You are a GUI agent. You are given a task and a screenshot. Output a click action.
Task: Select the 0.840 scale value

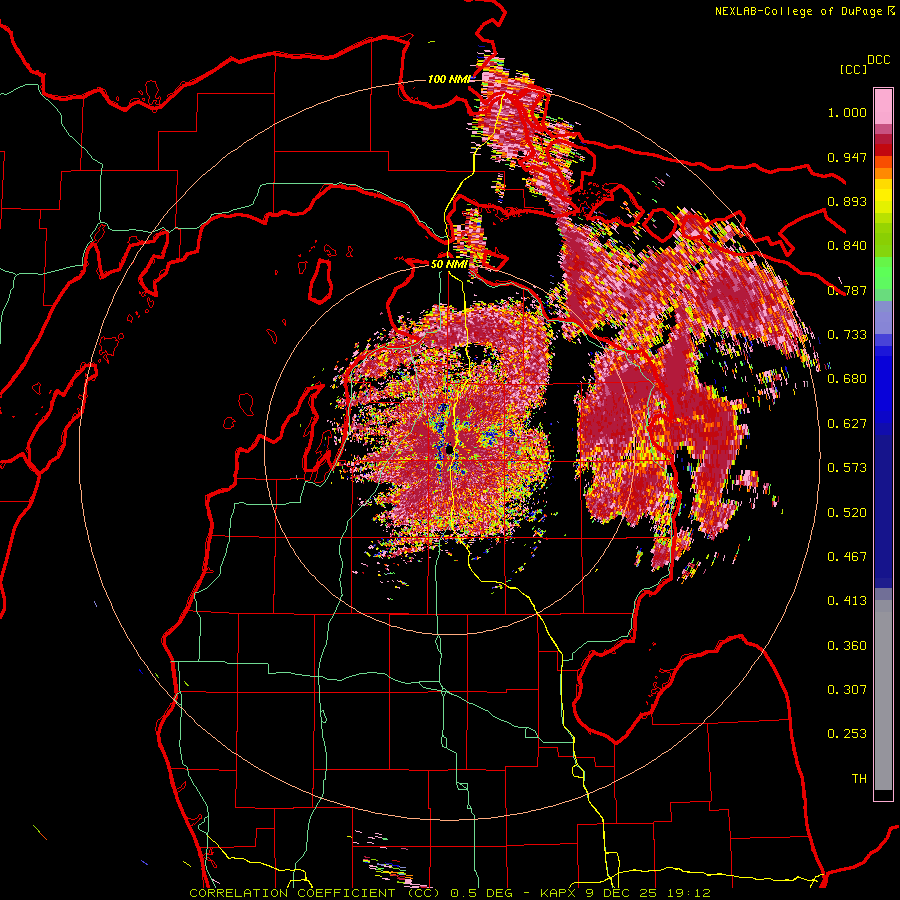pyautogui.click(x=847, y=246)
